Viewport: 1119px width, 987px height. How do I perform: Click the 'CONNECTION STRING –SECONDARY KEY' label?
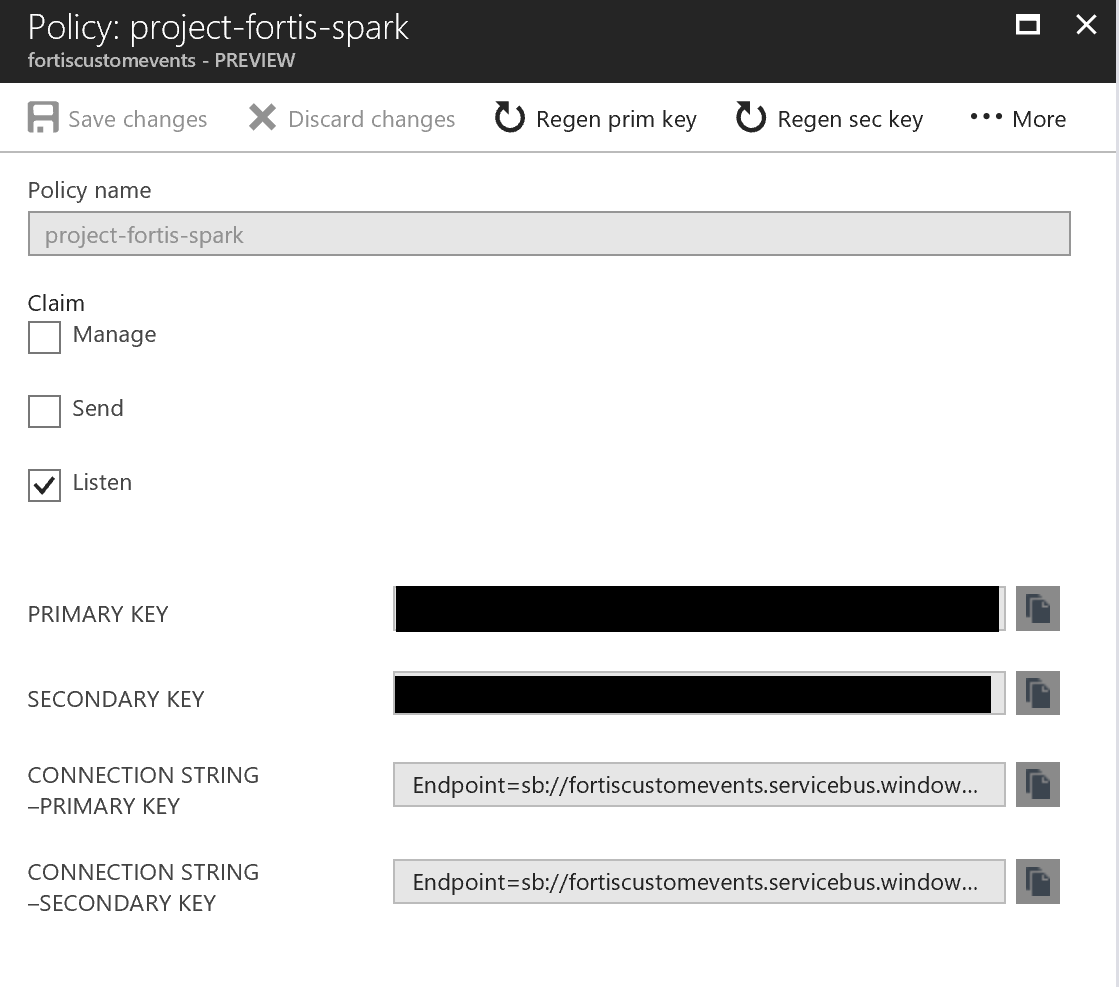[x=143, y=888]
